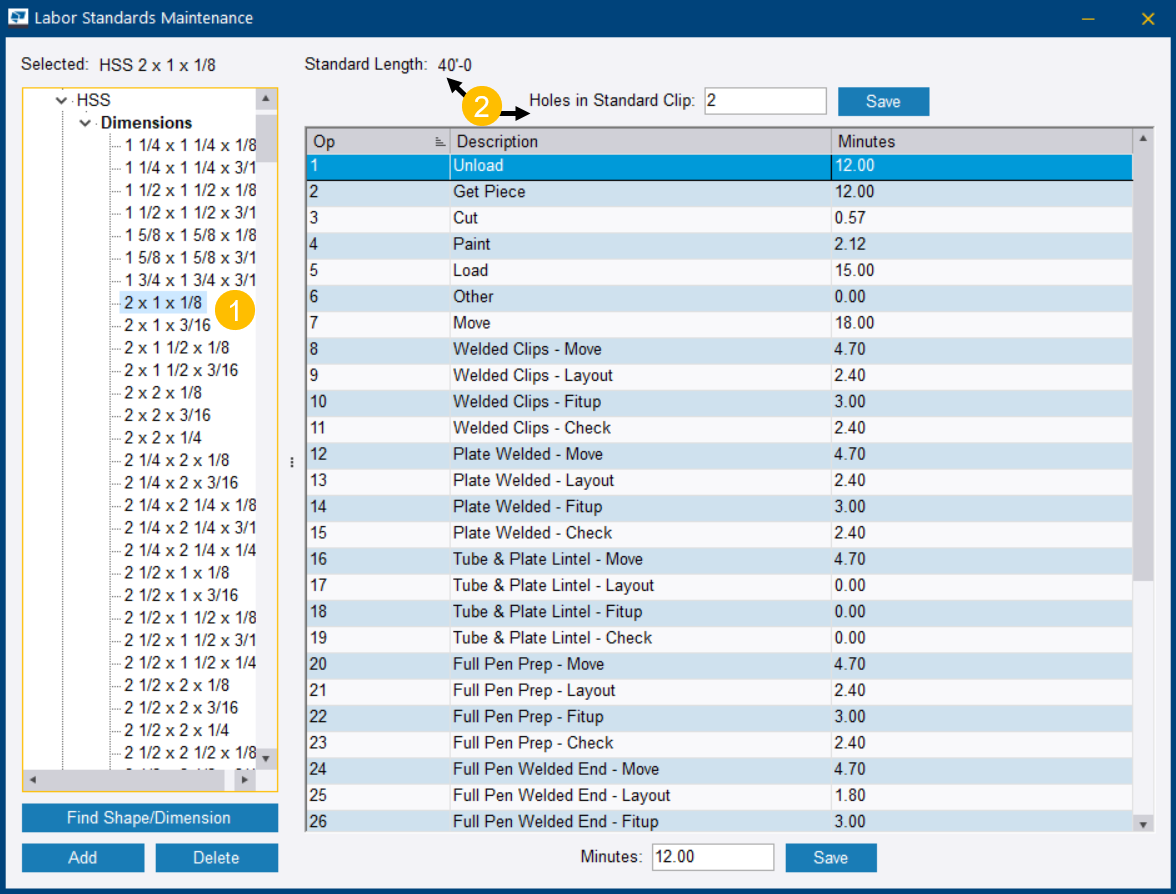1176x894 pixels.
Task: Save the Minutes value at bottom
Action: coord(830,858)
